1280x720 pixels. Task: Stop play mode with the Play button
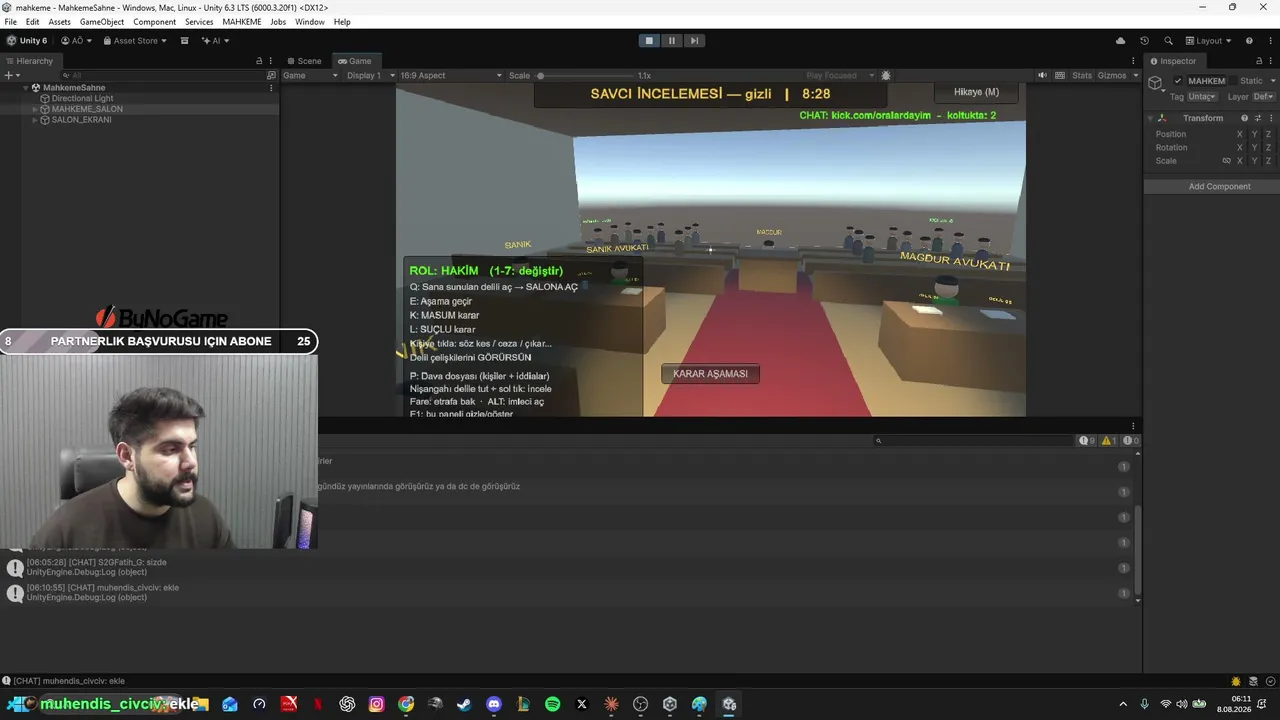coord(649,41)
